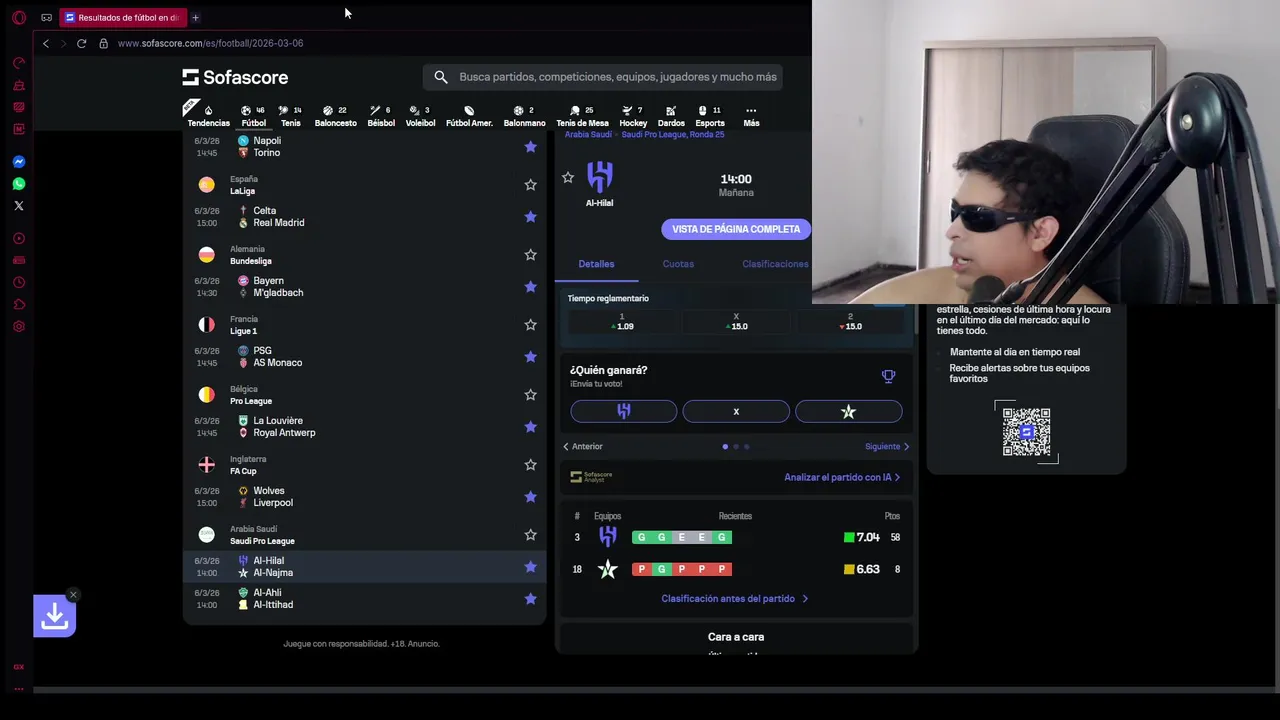
Task: Open Clasificación antes del partido
Action: click(735, 598)
